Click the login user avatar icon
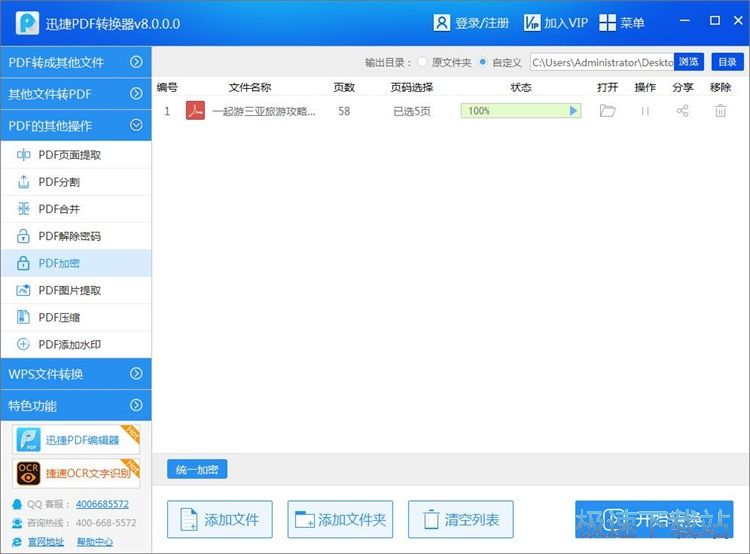The width and height of the screenshot is (750, 554). tap(441, 22)
